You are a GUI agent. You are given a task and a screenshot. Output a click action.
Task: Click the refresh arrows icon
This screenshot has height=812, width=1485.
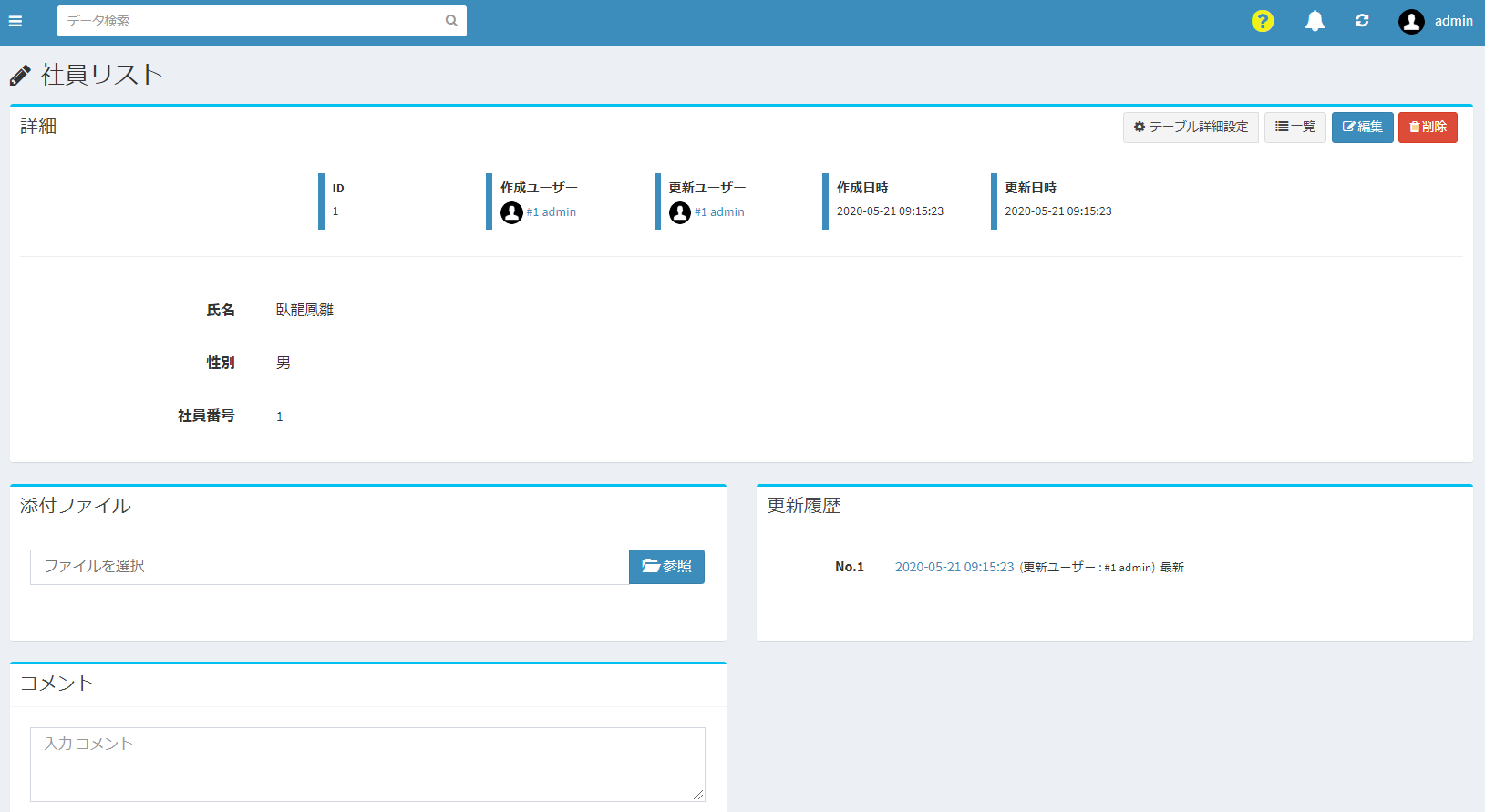coord(1362,21)
